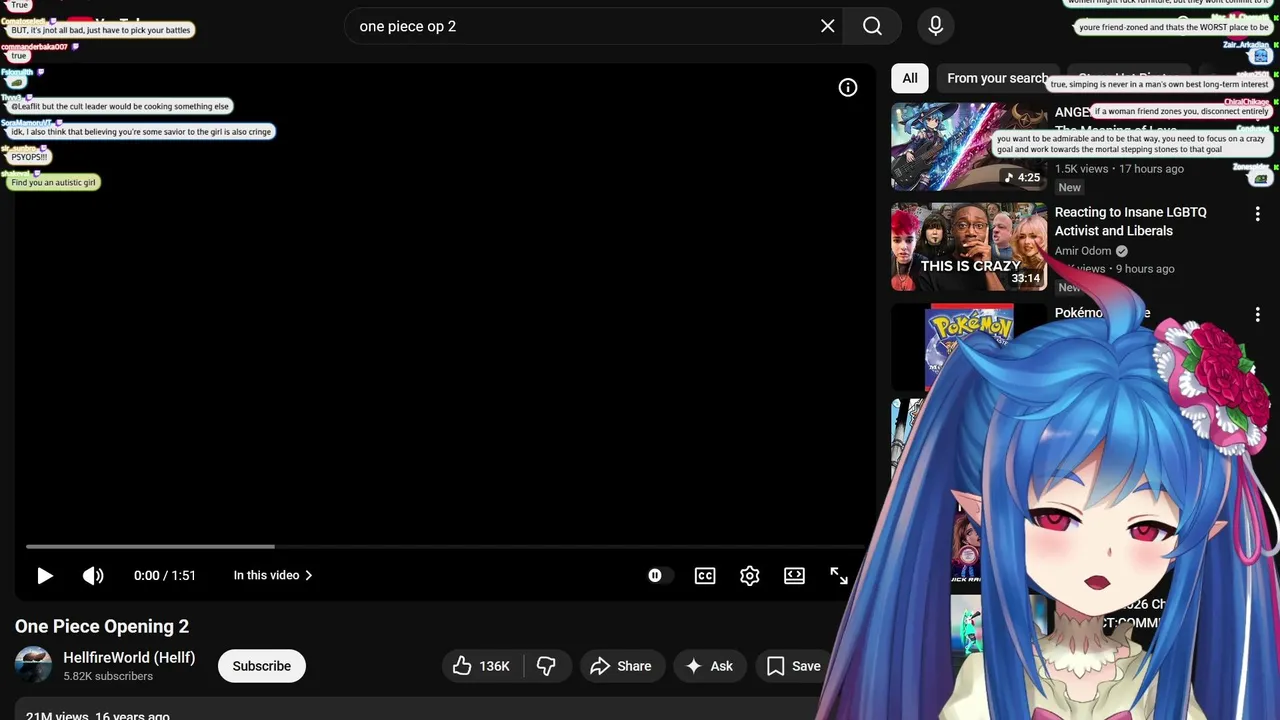This screenshot has width=1280, height=720.
Task: Save the video to a playlist
Action: click(794, 666)
